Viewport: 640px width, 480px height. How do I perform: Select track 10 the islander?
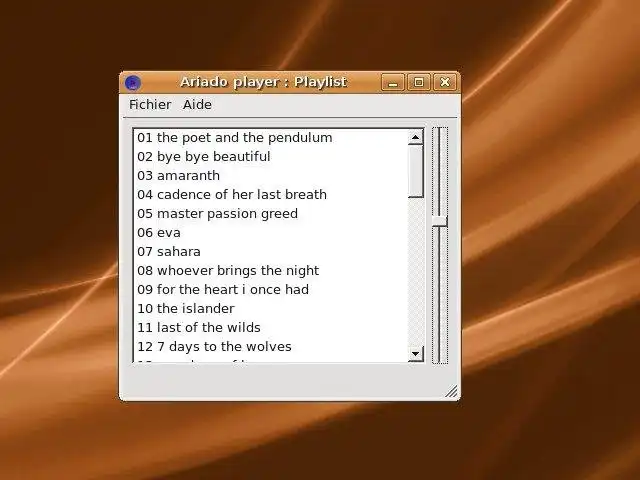pos(271,309)
